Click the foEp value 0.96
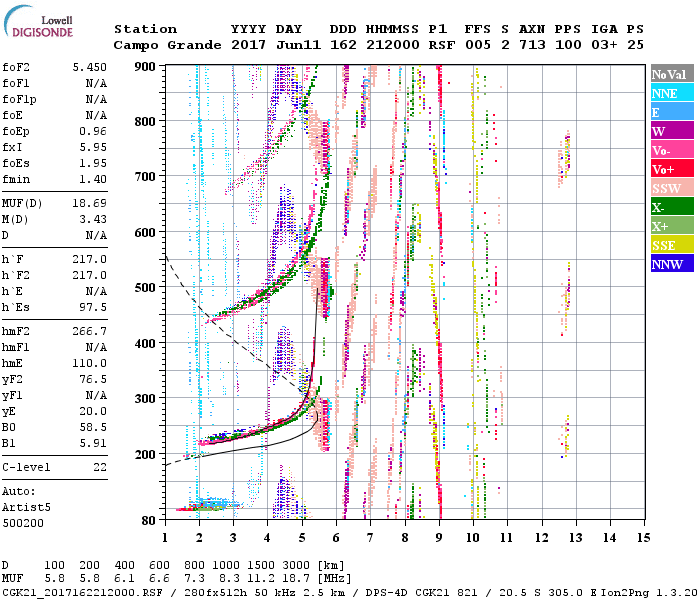 (93, 132)
